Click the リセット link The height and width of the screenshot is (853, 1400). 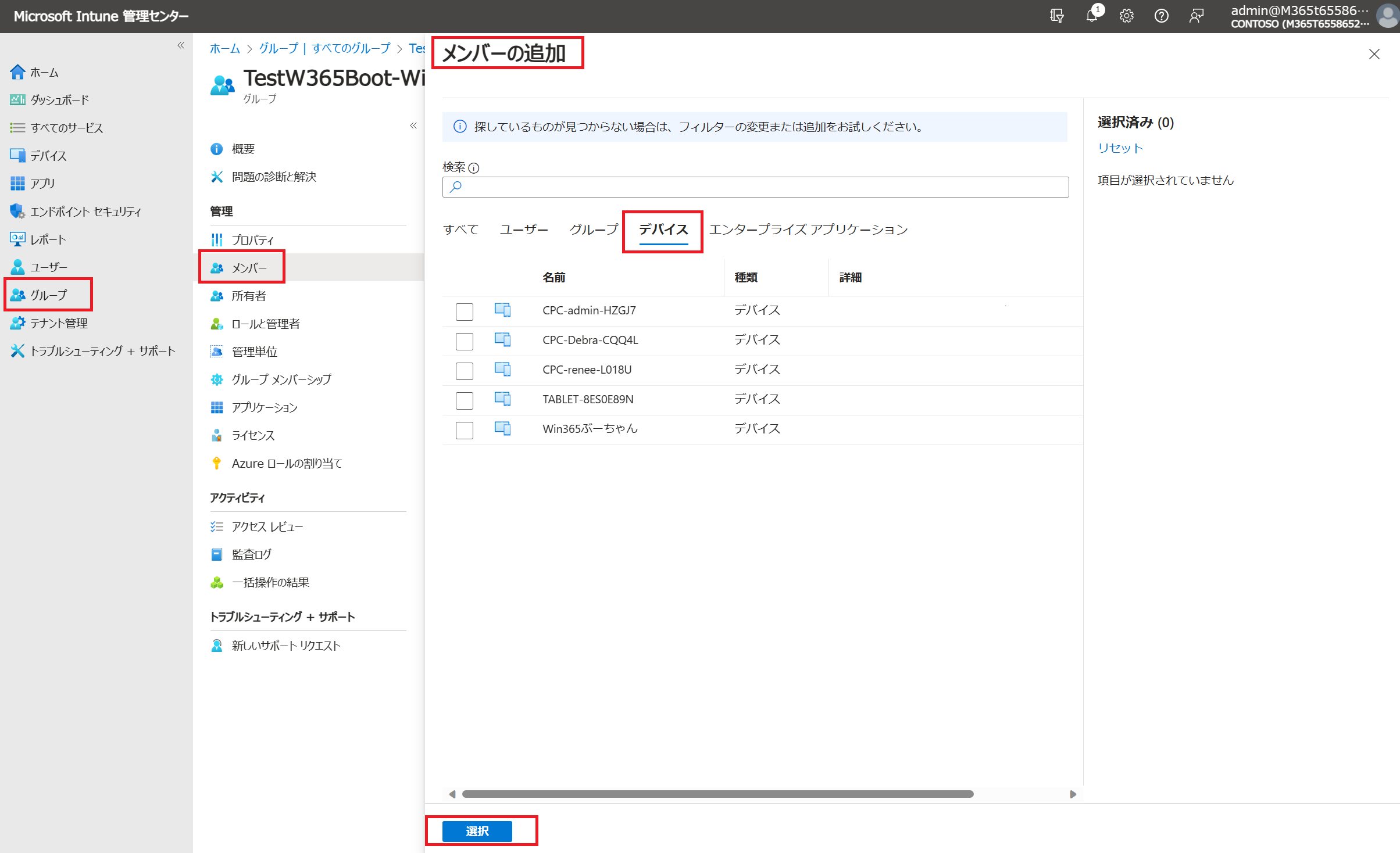point(1120,148)
